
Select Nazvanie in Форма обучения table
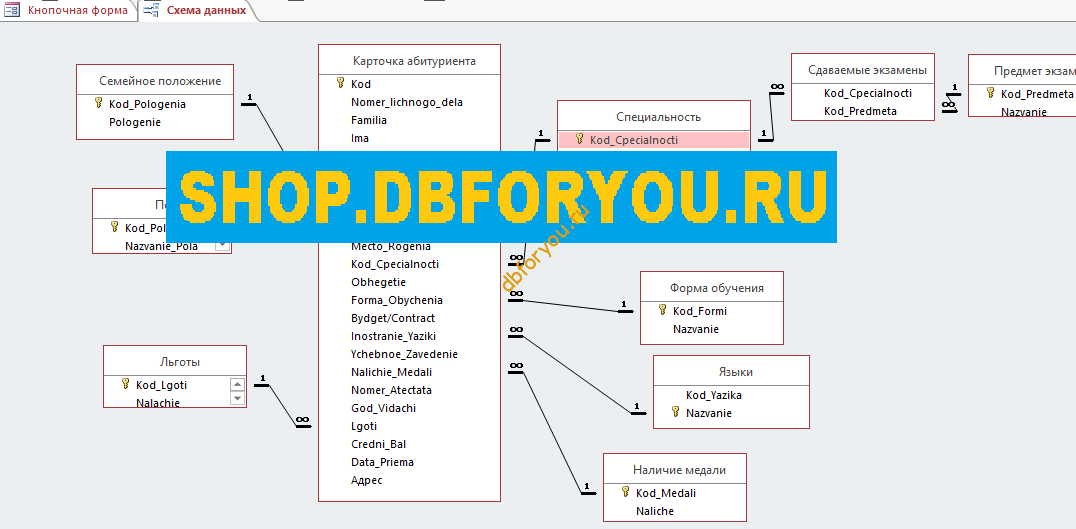695,329
